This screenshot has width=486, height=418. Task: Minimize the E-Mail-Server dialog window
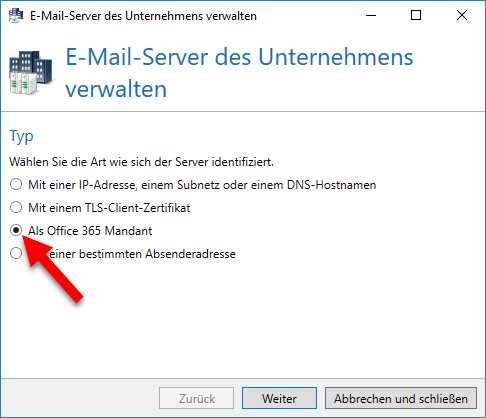point(371,15)
